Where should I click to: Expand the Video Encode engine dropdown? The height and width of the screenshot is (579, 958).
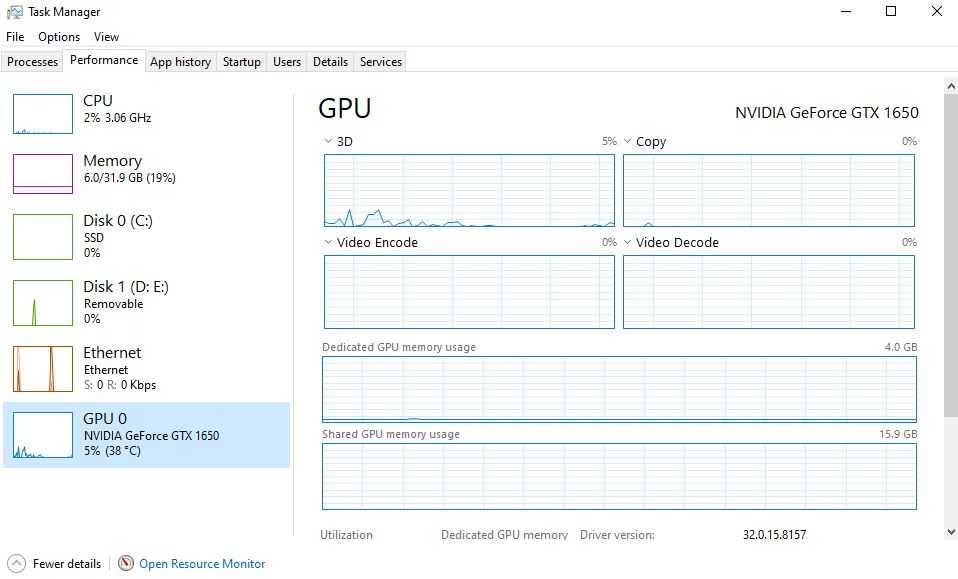pos(329,243)
